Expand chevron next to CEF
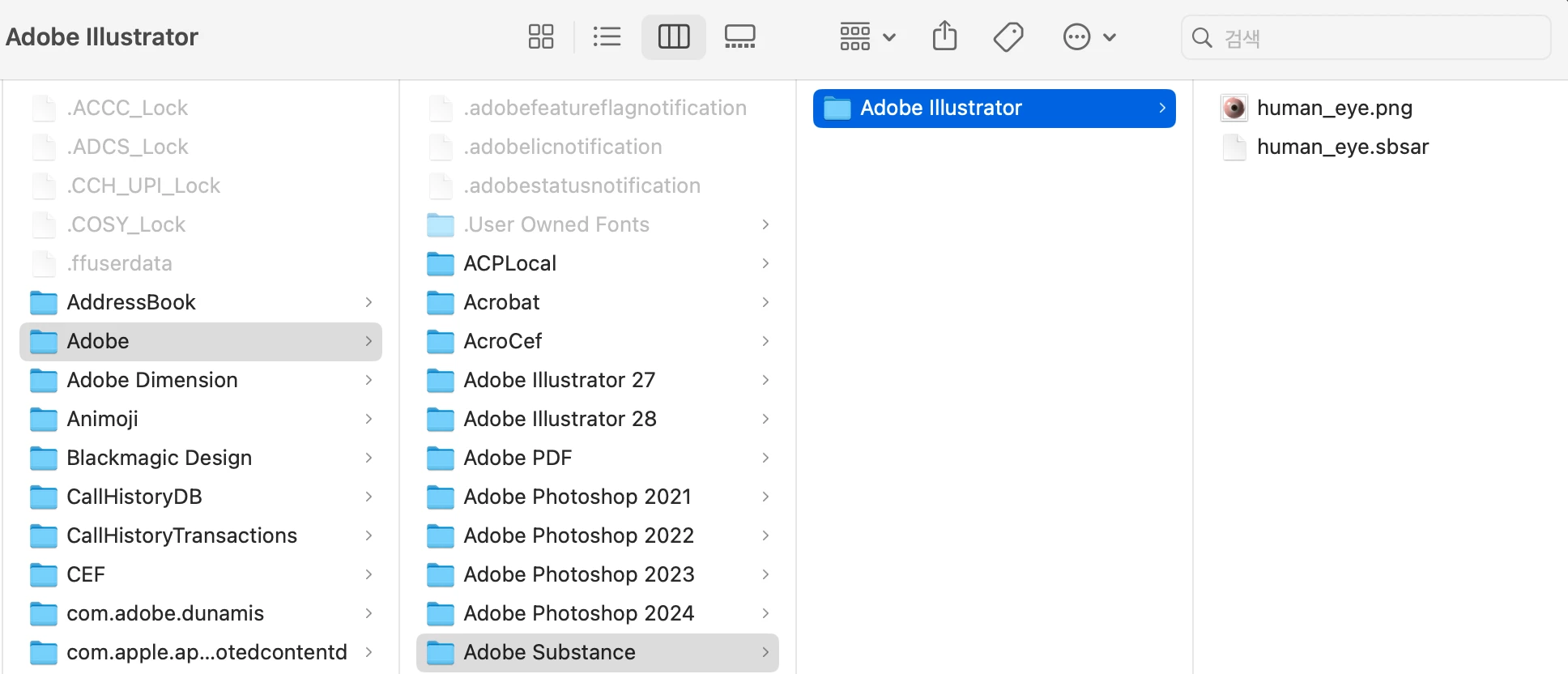Screen dimensions: 1568x674 (369, 574)
